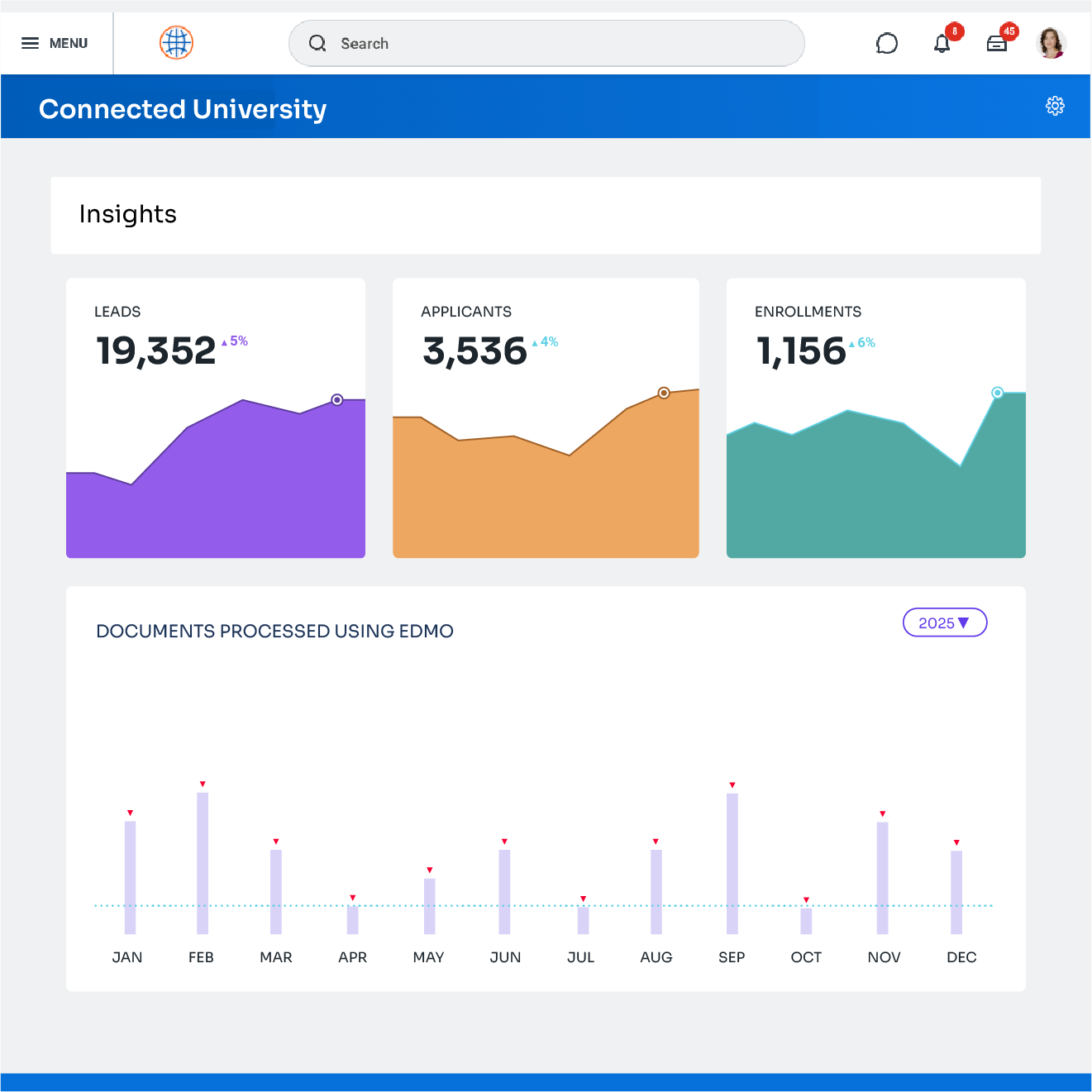Expand the 2025 year dropdown
This screenshot has width=1092, height=1092.
point(944,623)
